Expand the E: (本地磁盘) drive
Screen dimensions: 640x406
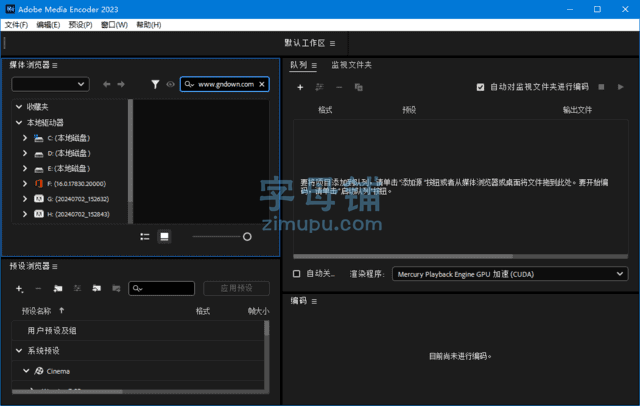click(25, 168)
